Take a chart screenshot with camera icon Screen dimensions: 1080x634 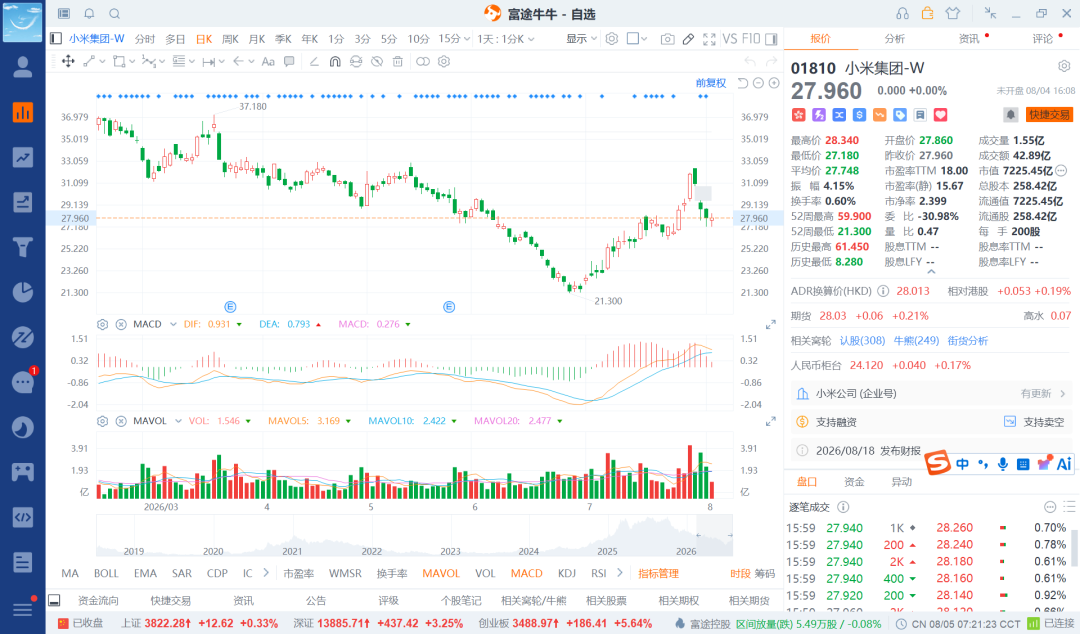tap(667, 39)
